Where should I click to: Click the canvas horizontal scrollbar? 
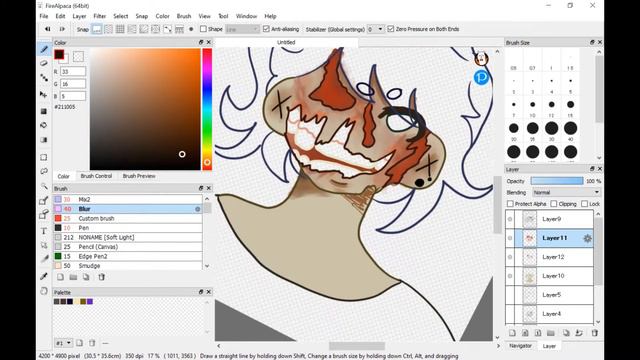(x=357, y=346)
